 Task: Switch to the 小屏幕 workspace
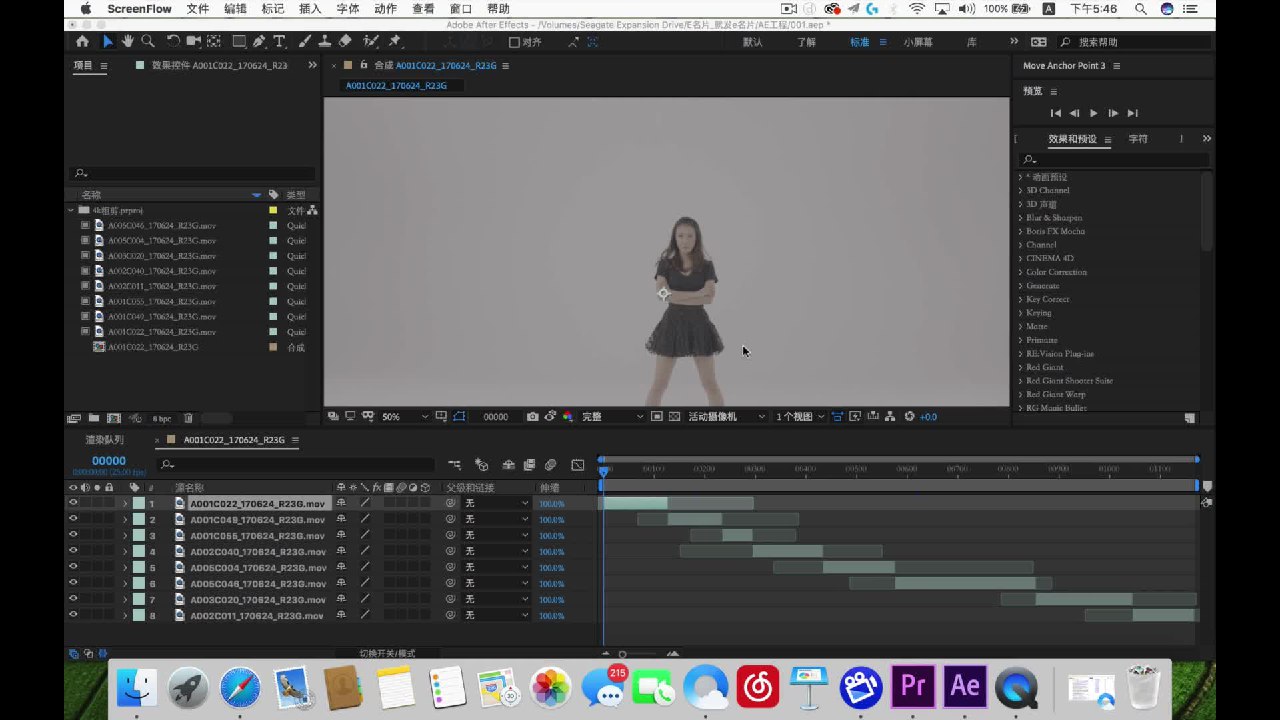click(918, 42)
